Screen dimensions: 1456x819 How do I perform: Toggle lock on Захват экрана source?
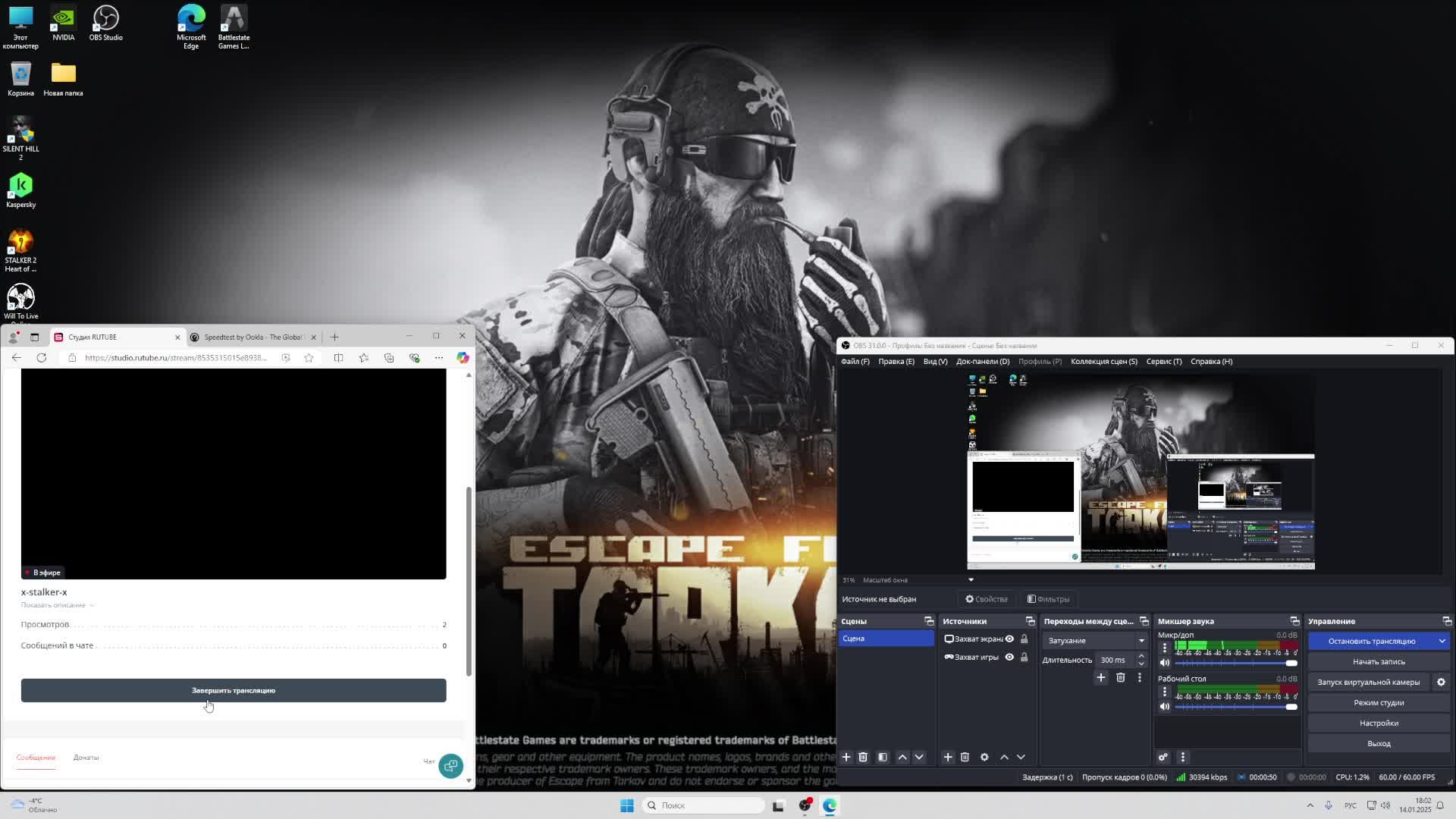(1024, 639)
